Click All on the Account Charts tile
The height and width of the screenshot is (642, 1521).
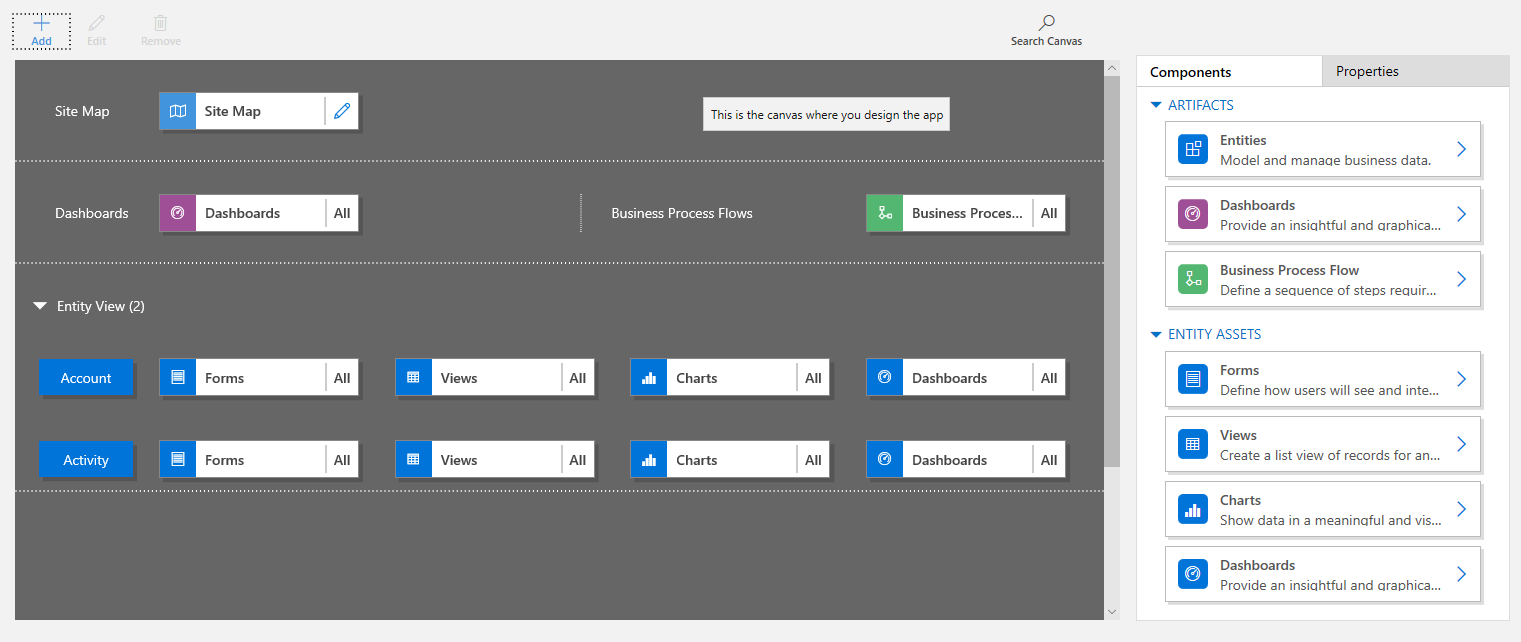(x=813, y=377)
